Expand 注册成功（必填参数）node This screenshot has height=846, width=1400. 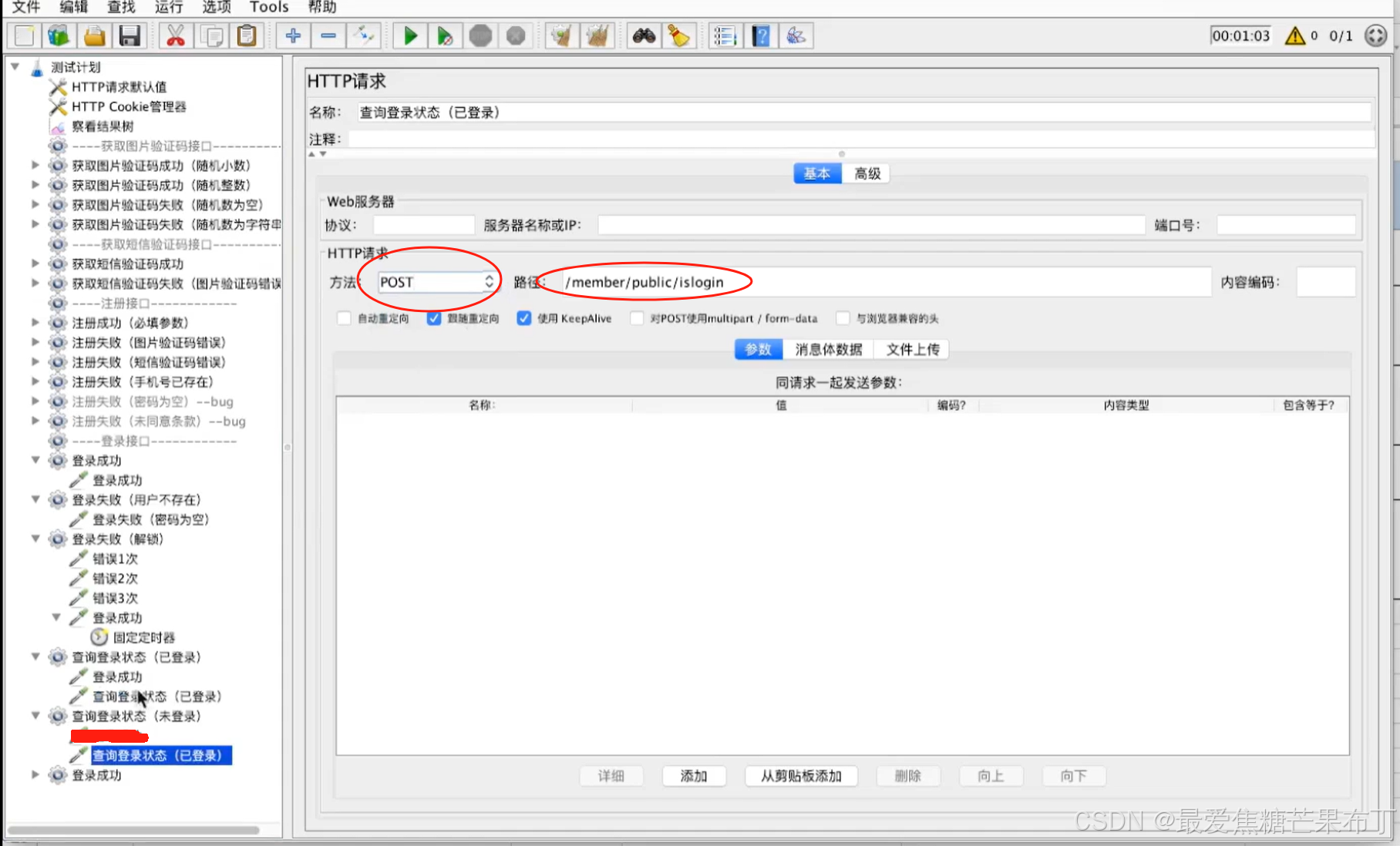click(x=35, y=322)
